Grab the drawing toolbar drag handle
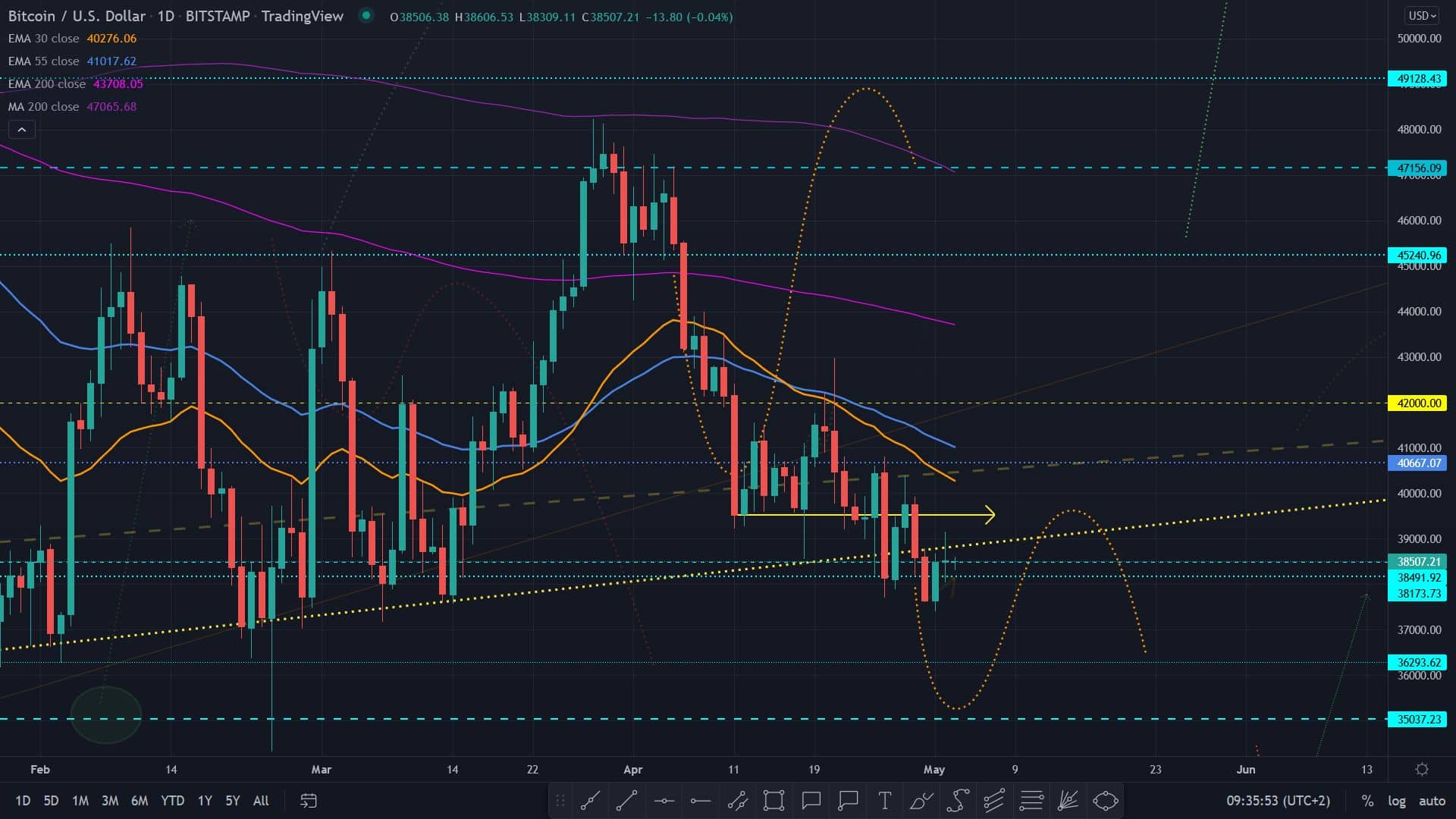 (x=560, y=801)
